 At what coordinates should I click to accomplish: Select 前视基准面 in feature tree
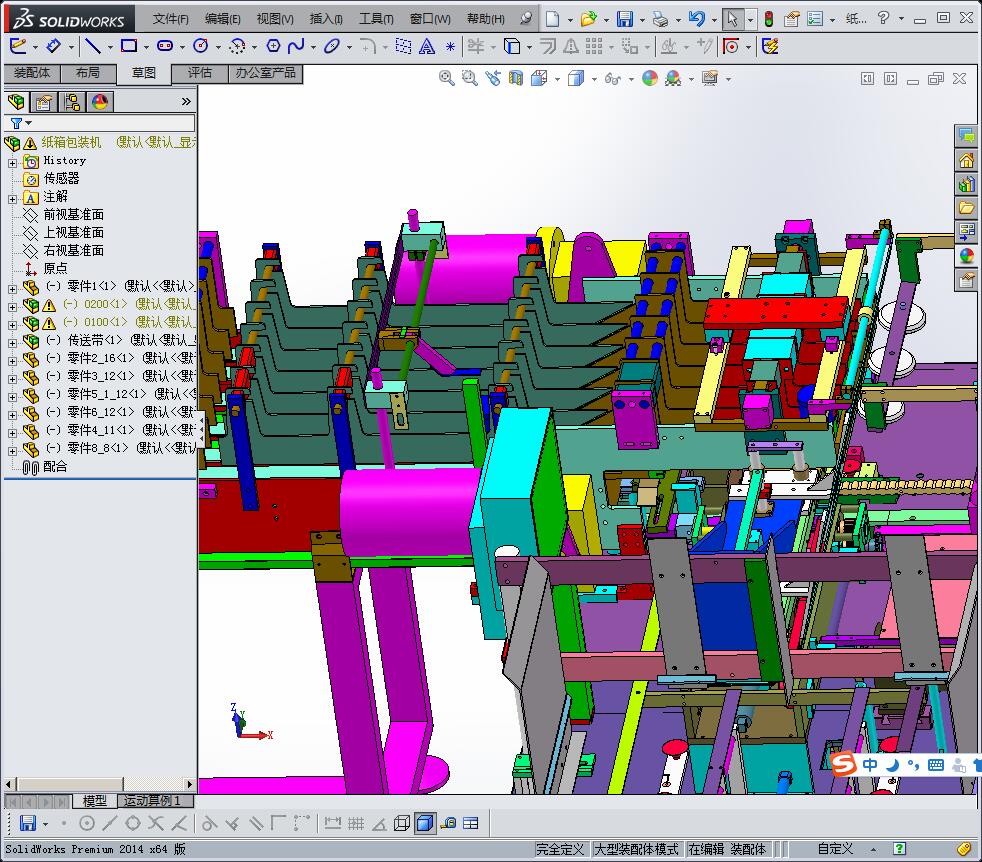(73, 215)
